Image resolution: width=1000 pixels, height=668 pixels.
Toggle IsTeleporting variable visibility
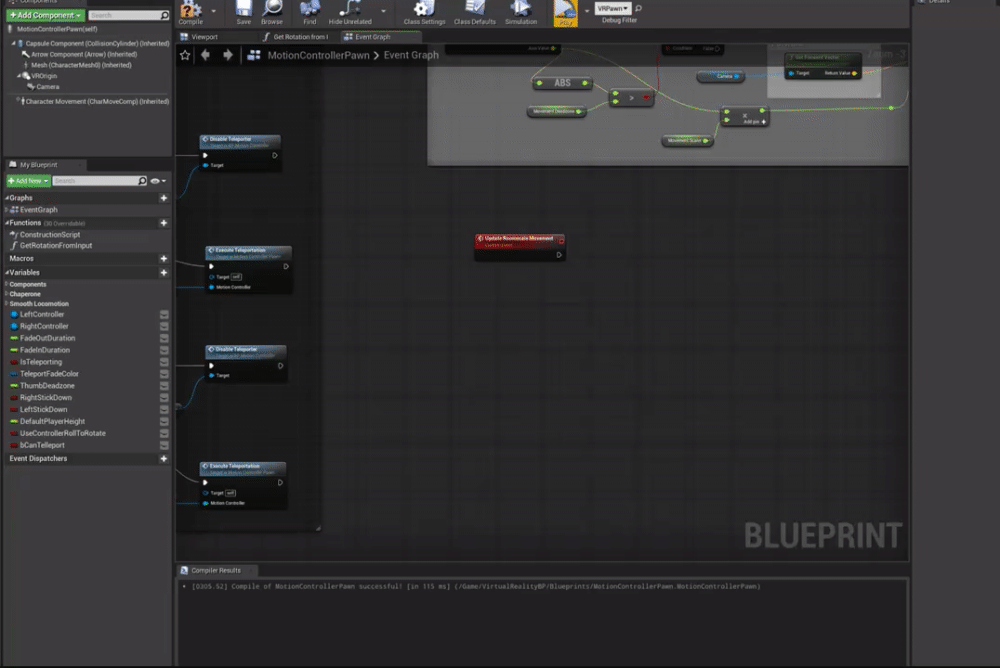coord(164,362)
